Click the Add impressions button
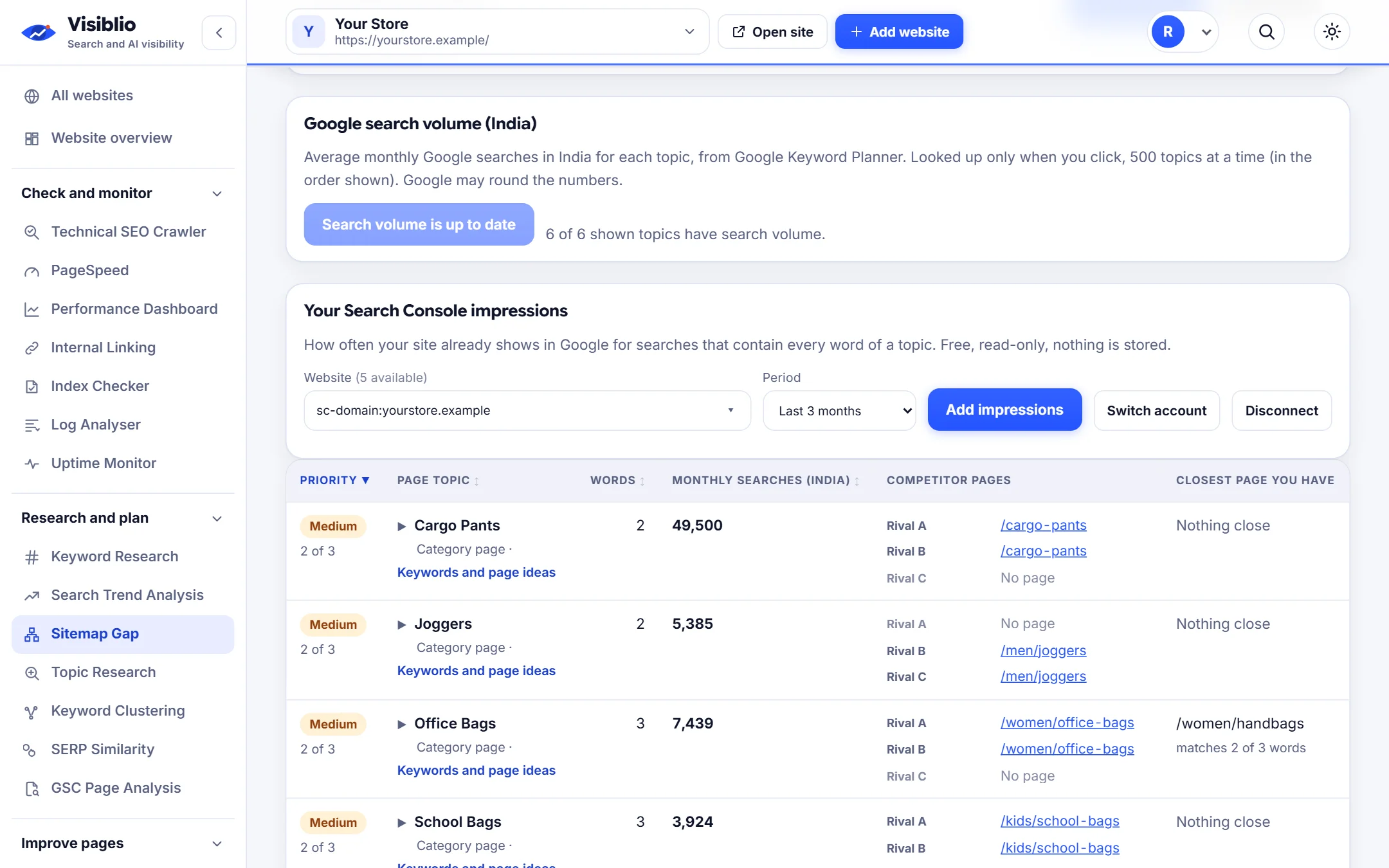1389x868 pixels. (x=1004, y=410)
